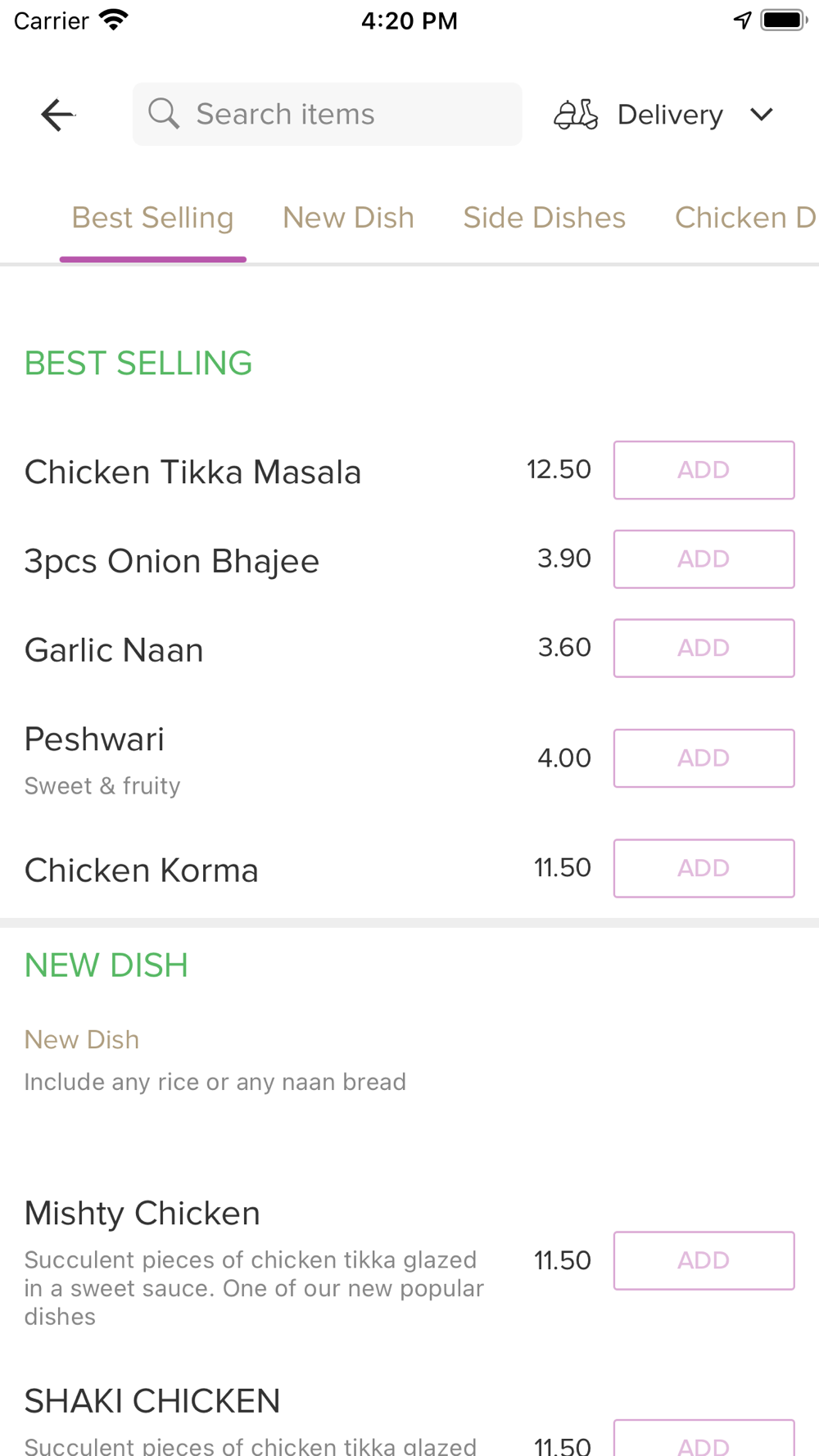Add 3pcs Onion Bhajee to order
819x1456 pixels.
point(704,559)
